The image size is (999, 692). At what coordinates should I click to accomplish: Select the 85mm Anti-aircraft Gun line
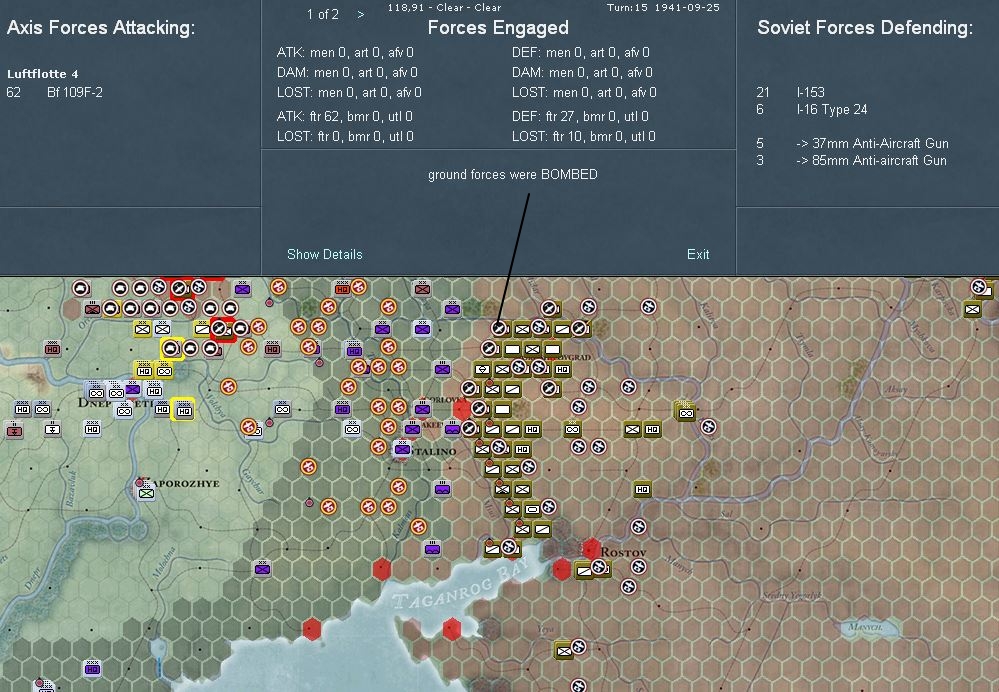(871, 161)
